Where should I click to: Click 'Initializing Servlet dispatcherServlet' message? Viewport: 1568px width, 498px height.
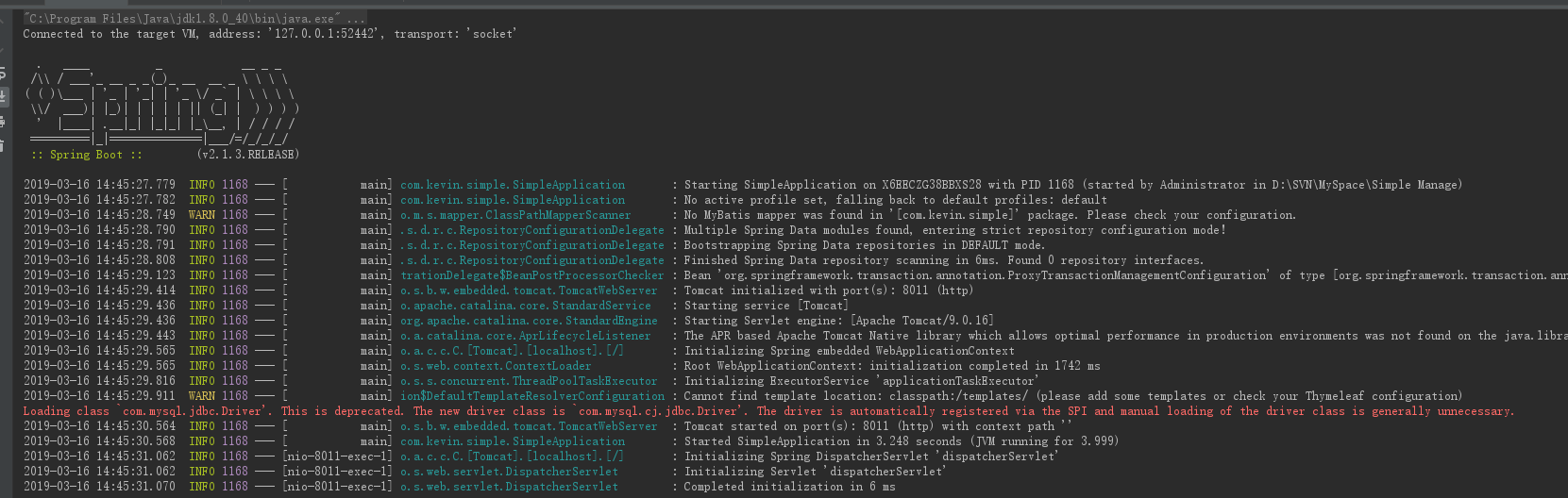coord(815,472)
